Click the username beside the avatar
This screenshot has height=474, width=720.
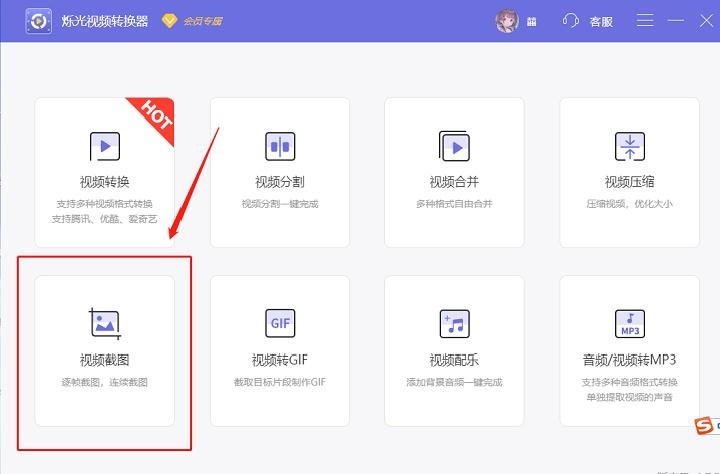[x=532, y=22]
